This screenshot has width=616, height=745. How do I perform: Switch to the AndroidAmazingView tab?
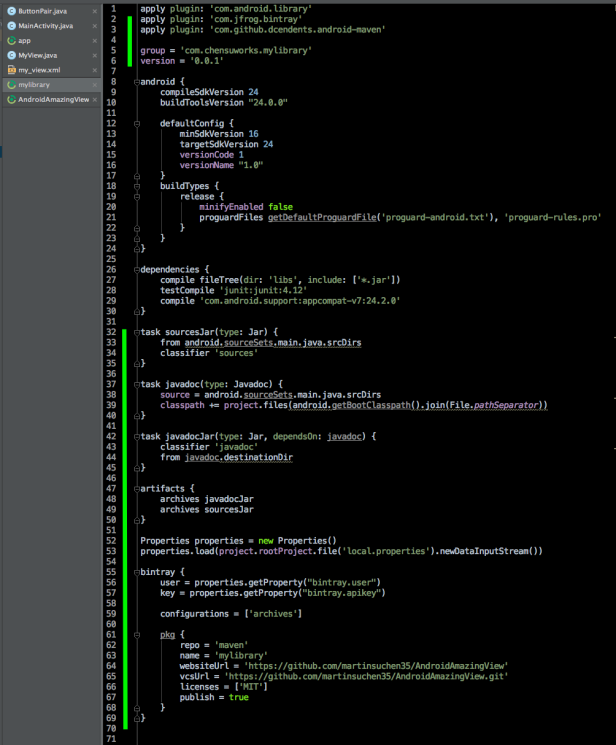click(51, 99)
